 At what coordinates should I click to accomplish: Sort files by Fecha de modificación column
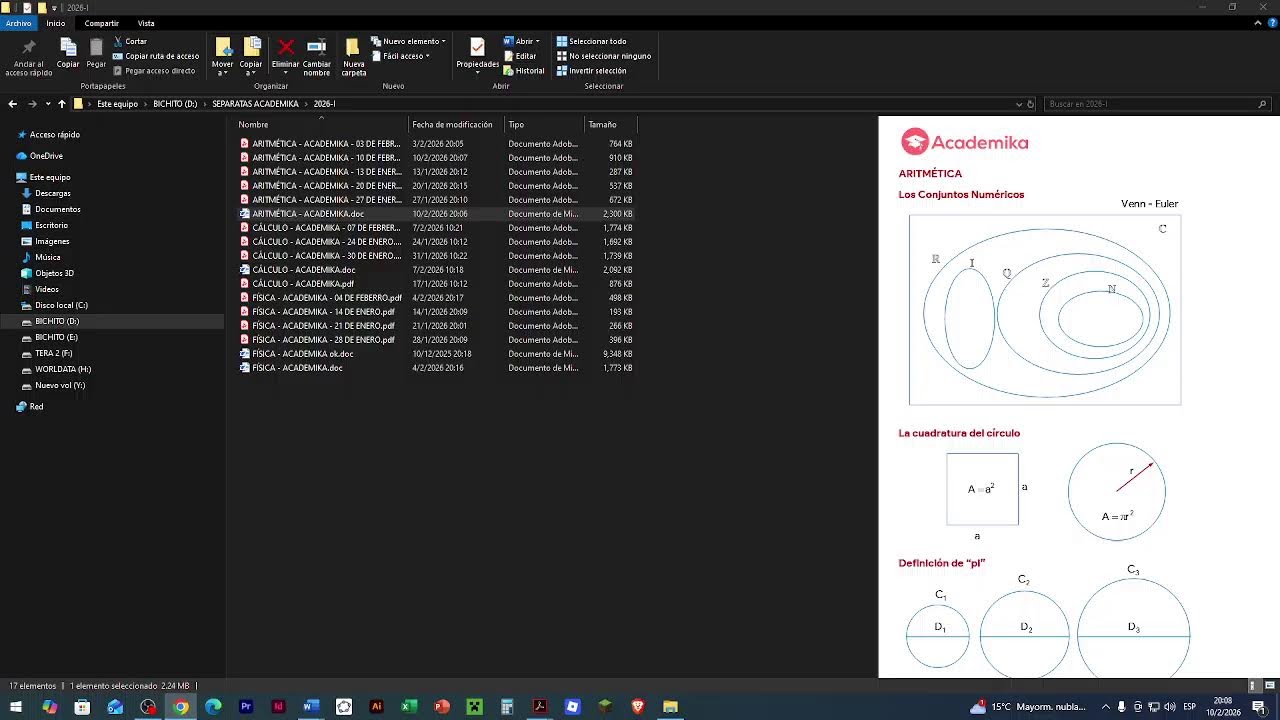452,125
